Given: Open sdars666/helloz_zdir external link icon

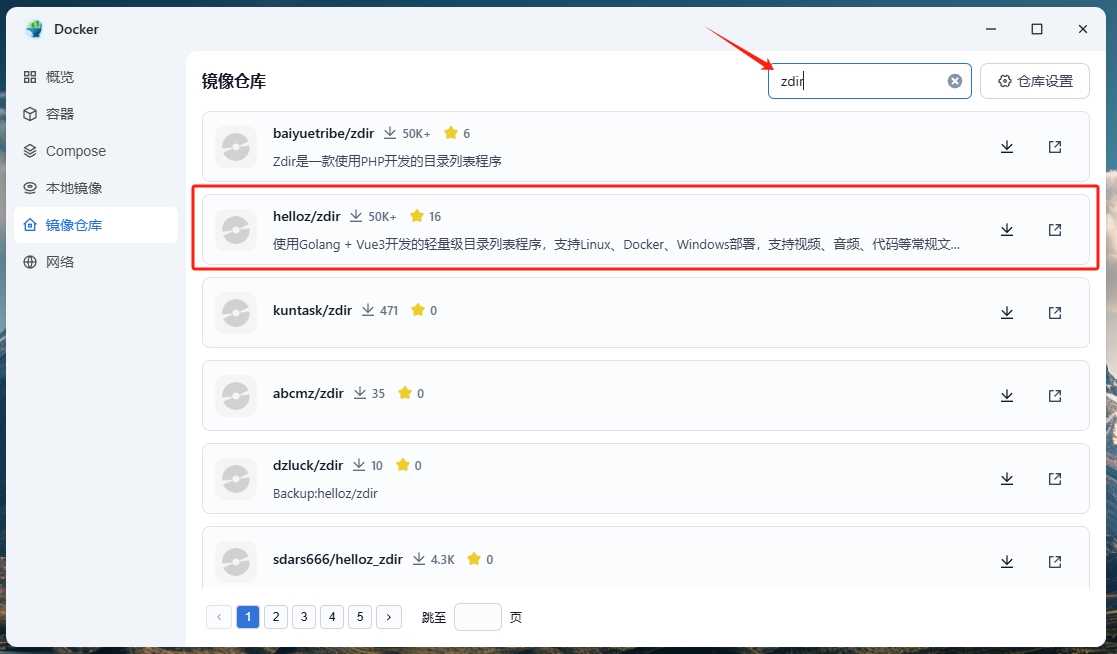Looking at the screenshot, I should (1055, 561).
